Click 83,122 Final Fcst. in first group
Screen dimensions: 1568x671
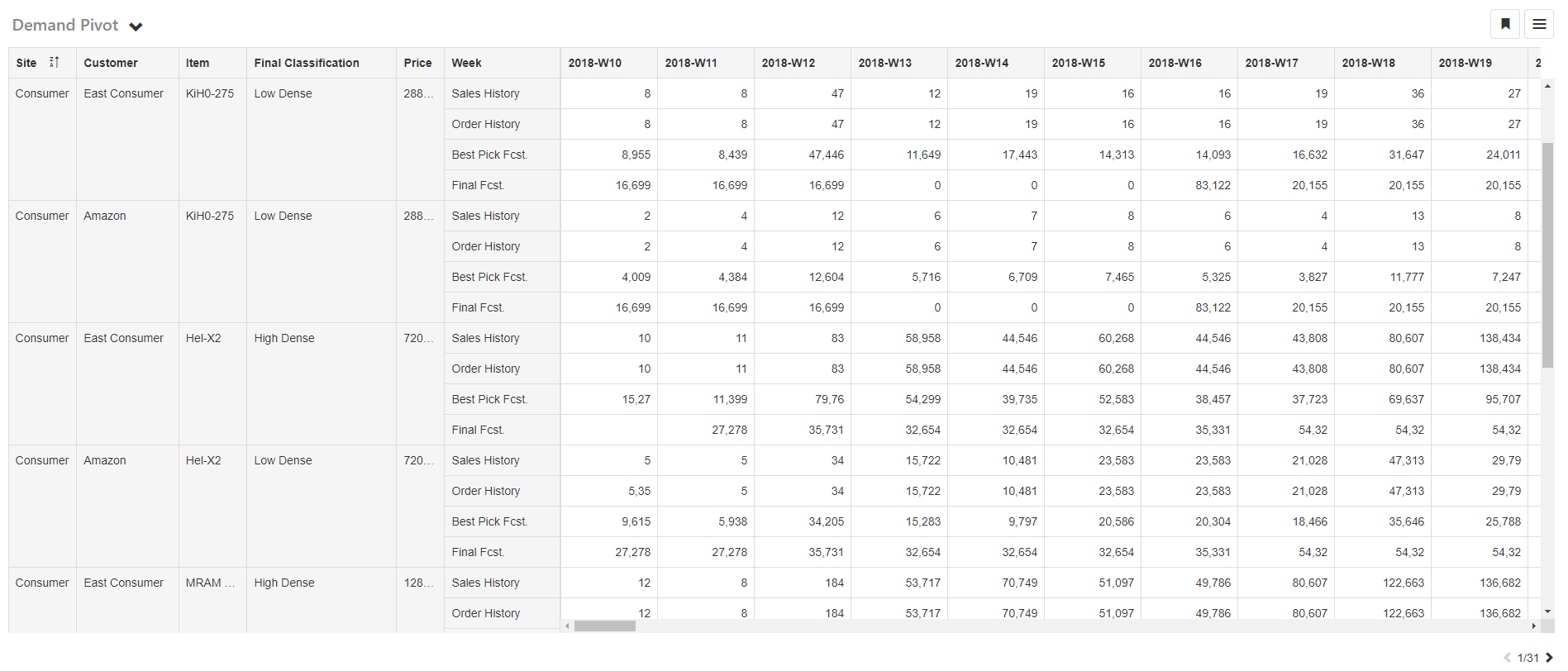click(x=1213, y=185)
